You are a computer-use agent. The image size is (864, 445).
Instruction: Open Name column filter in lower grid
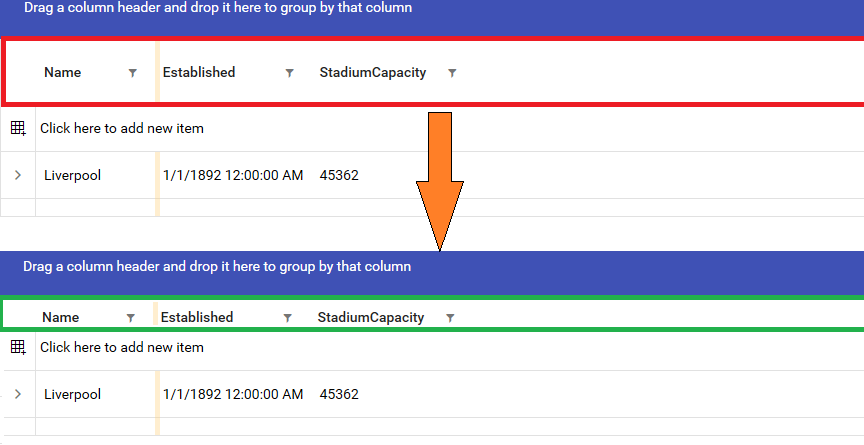131,318
